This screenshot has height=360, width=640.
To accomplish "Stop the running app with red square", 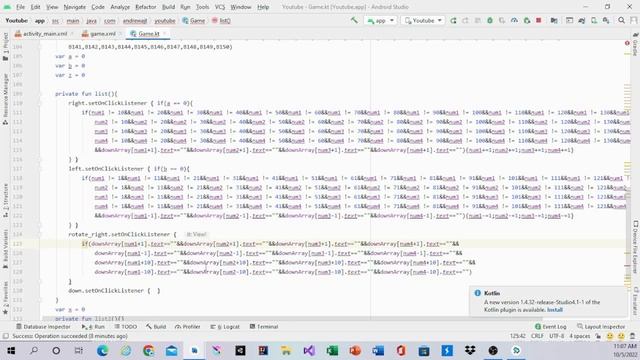I will (539, 20).
